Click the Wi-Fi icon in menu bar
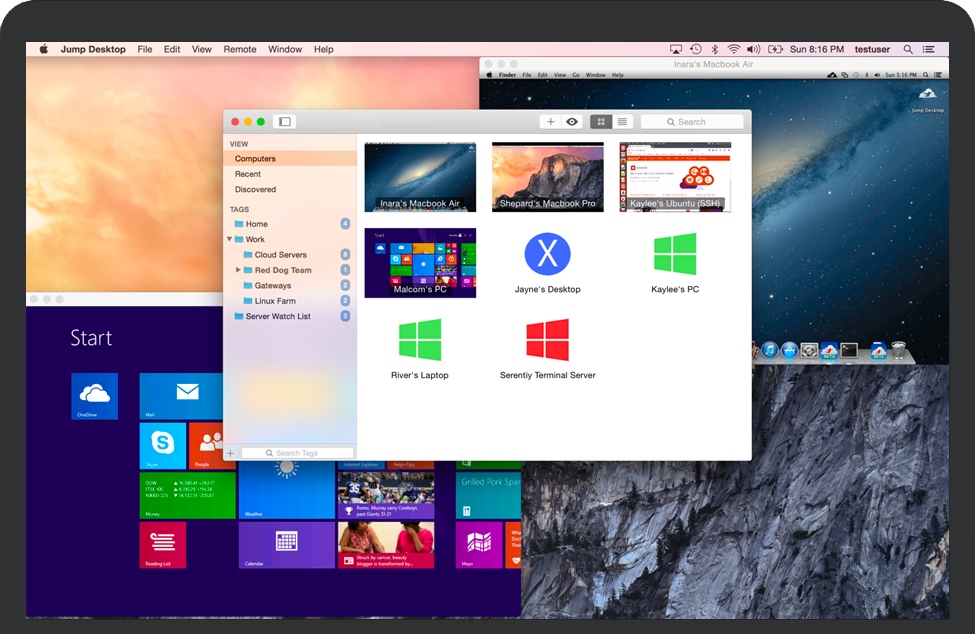Viewport: 975px width, 634px height. [x=734, y=49]
